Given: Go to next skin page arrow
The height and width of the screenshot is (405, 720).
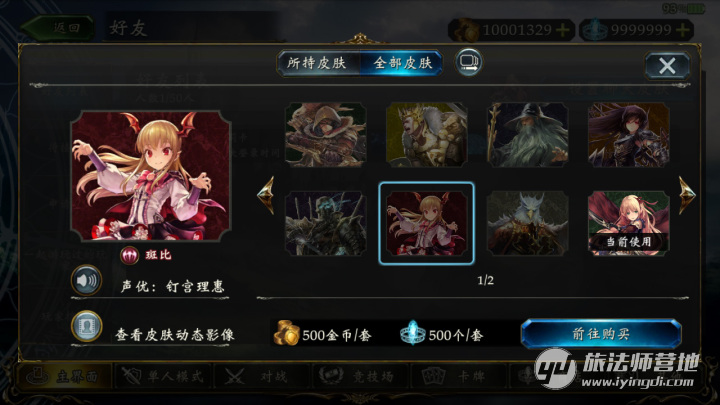Looking at the screenshot, I should 686,195.
